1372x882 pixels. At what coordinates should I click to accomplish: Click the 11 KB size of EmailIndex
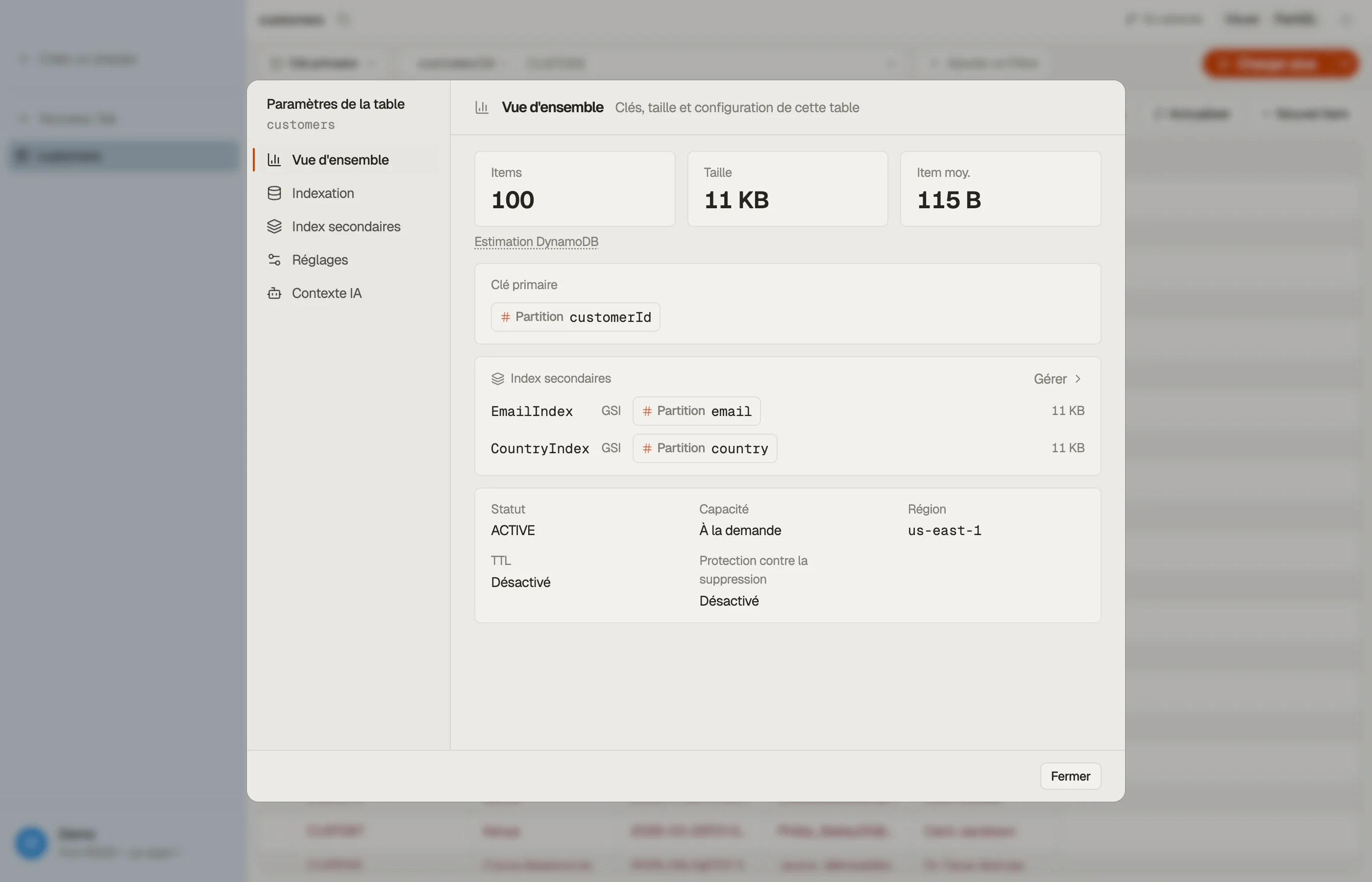coord(1067,411)
